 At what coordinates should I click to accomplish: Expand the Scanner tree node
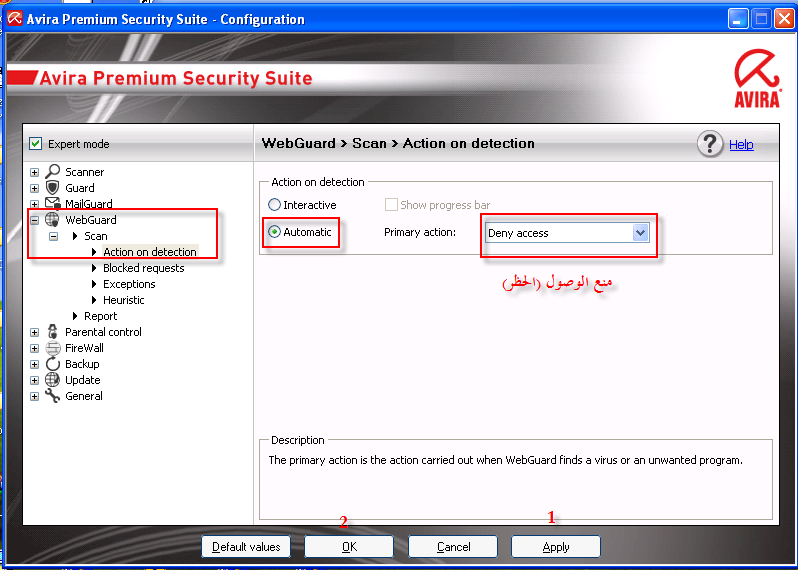(35, 172)
